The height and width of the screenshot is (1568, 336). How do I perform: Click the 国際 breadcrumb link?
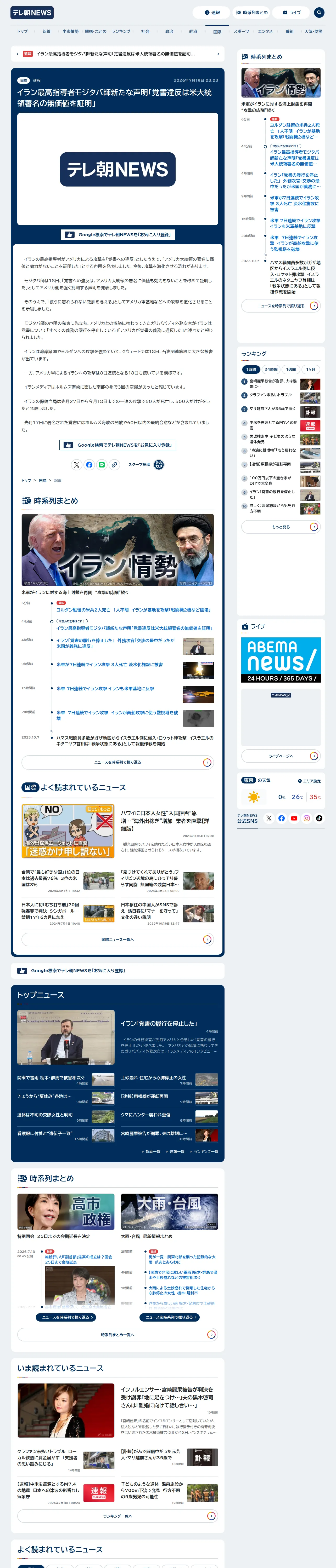(x=43, y=481)
